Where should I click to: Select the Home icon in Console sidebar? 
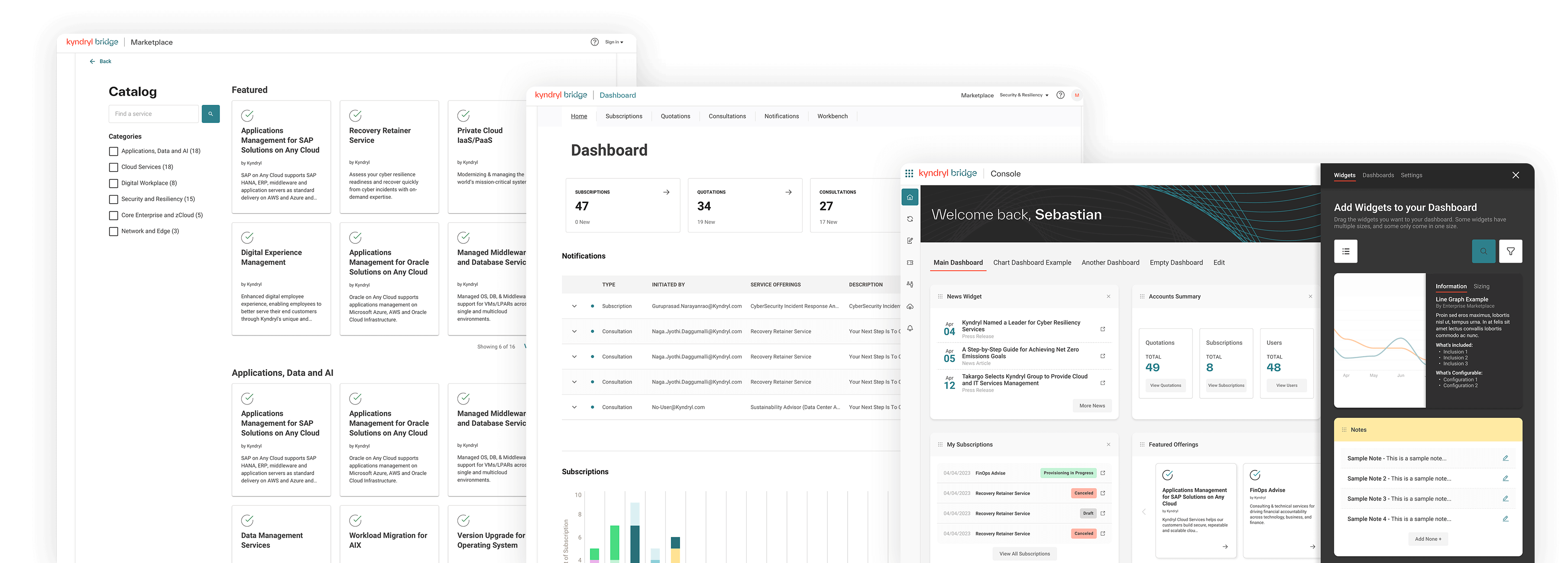pos(910,197)
